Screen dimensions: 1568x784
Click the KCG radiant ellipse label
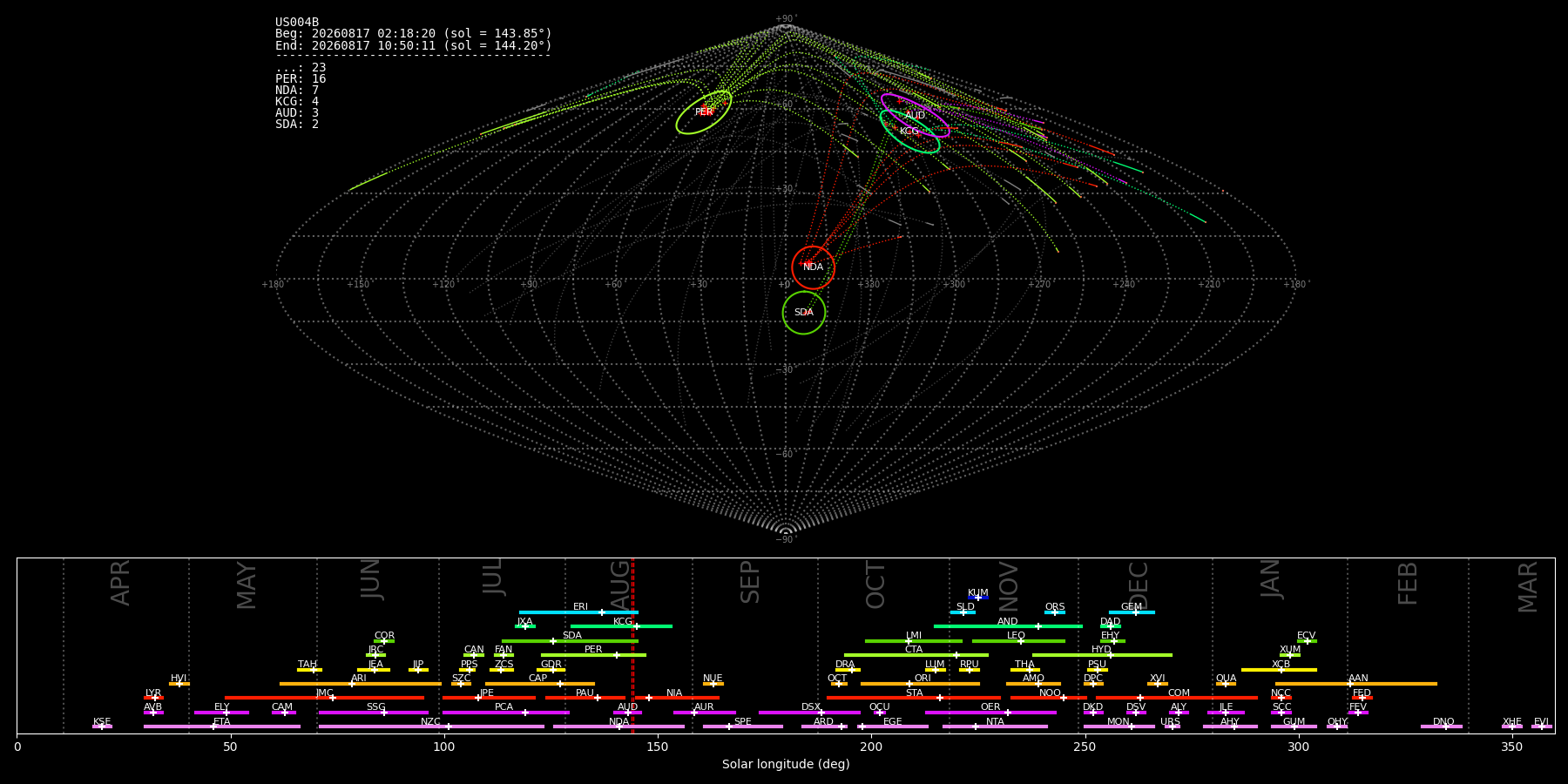pos(909,132)
